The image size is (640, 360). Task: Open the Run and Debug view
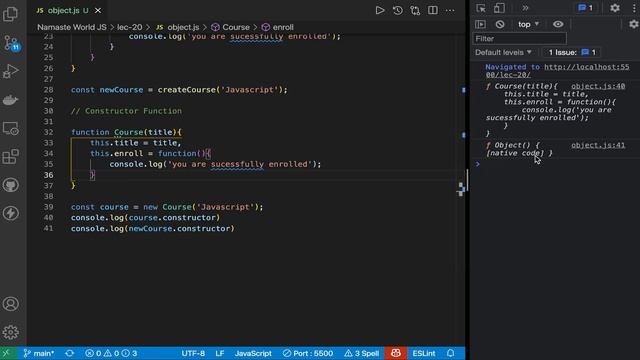tap(11, 71)
